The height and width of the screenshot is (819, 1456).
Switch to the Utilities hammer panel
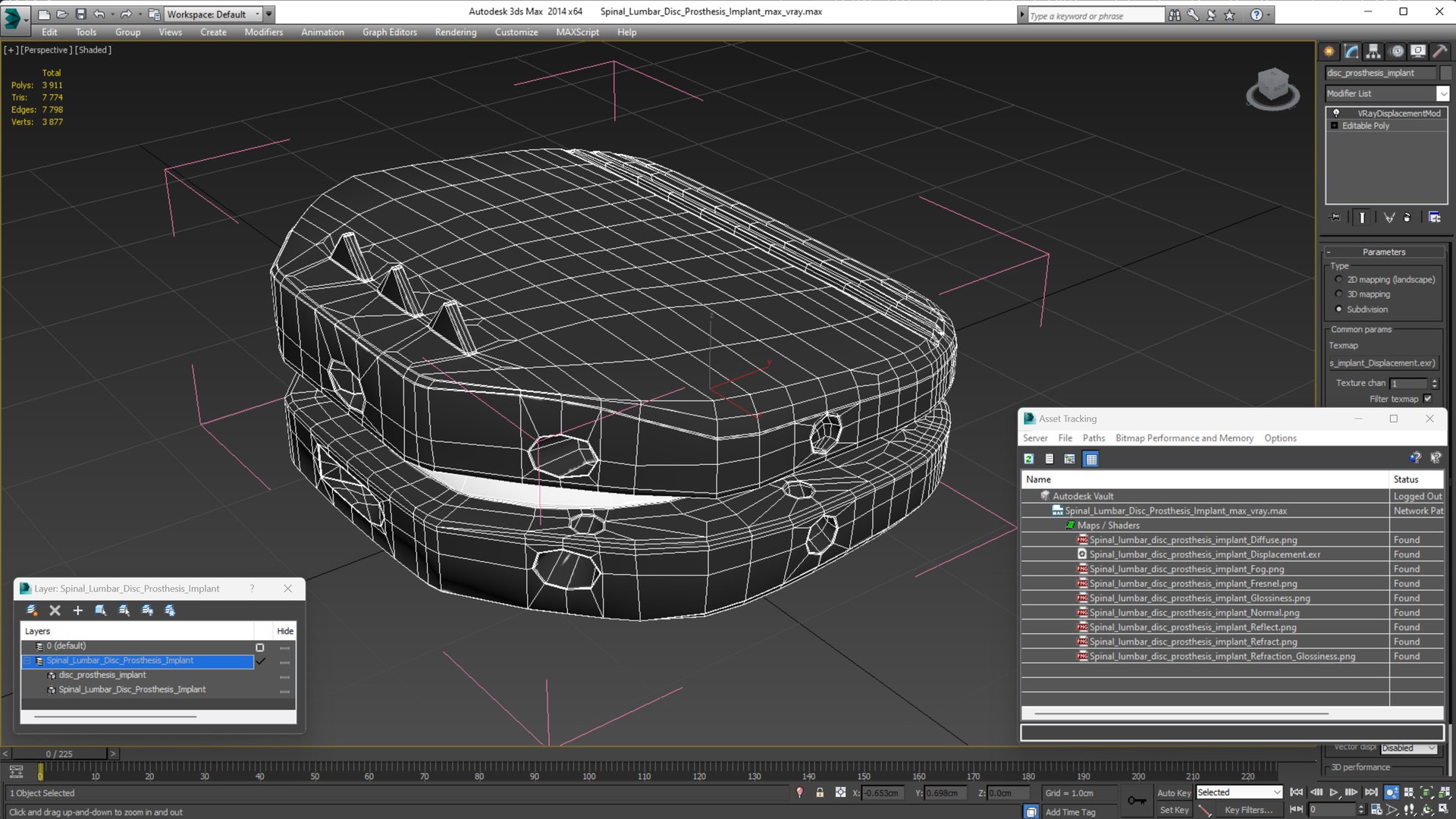click(1439, 52)
